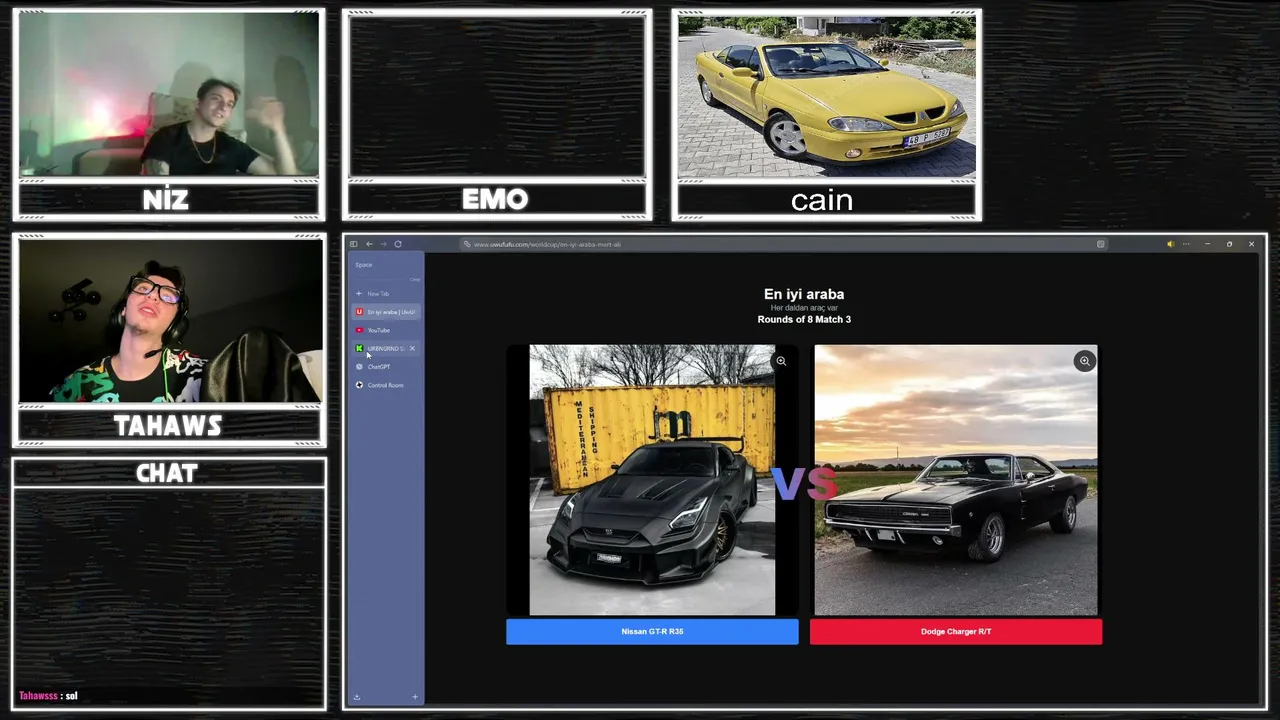Click the plus icon at sidebar bottom
This screenshot has width=1280, height=720.
click(x=415, y=697)
